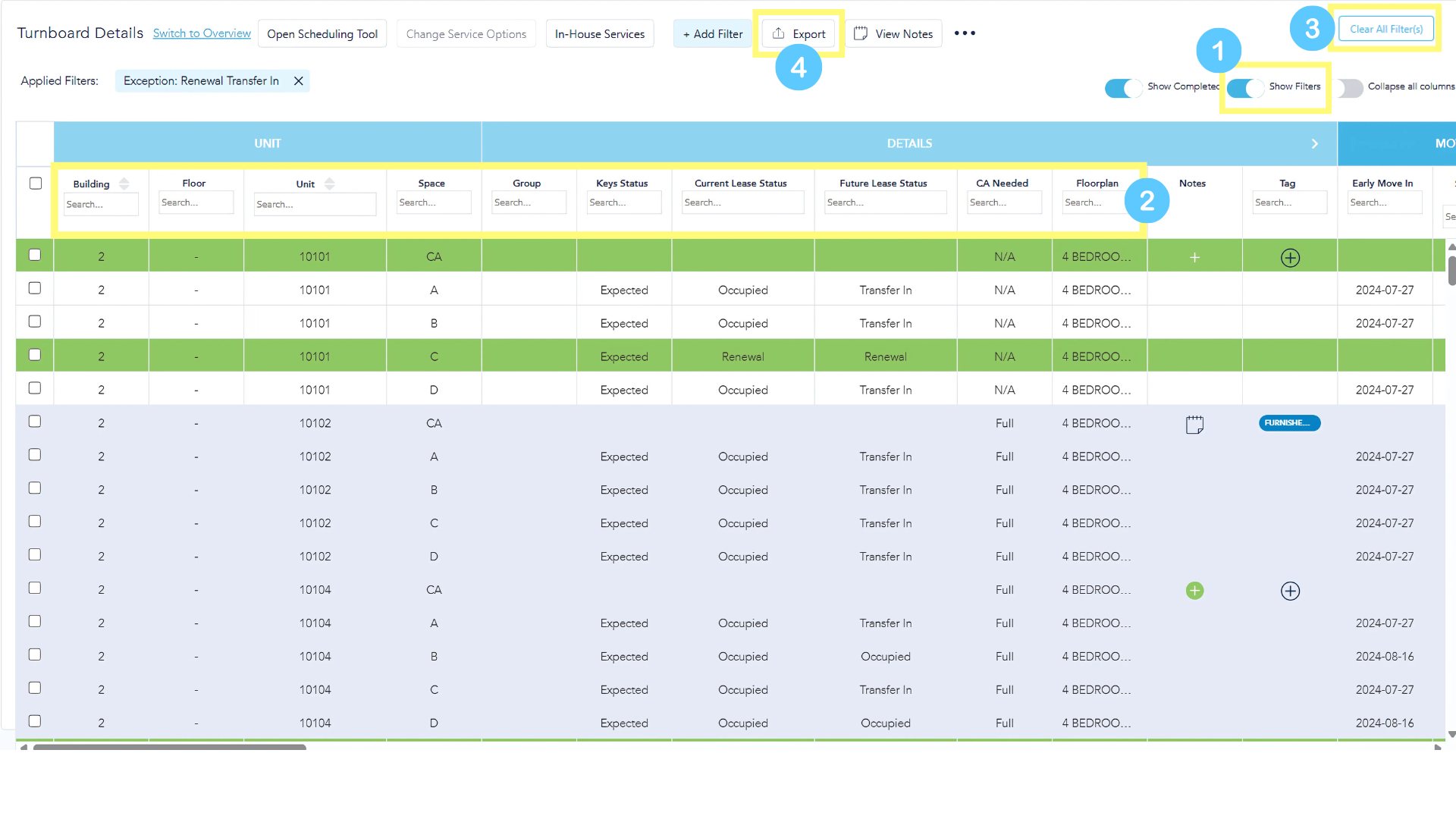Add tag on unit 10104 CA row
This screenshot has height=819, width=1456.
(1290, 591)
